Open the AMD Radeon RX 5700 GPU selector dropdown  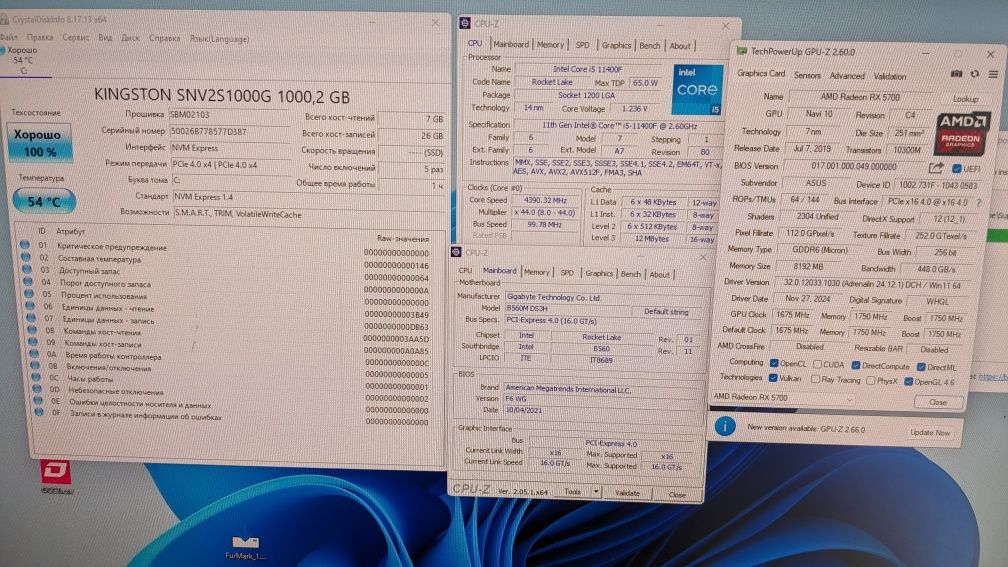(x=782, y=397)
